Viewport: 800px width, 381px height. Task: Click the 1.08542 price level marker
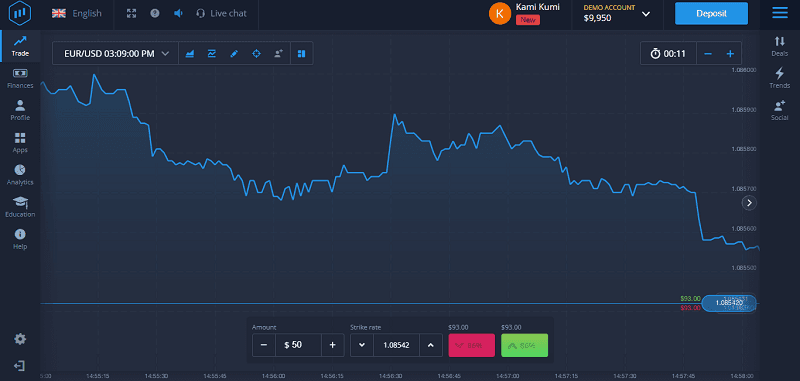click(x=729, y=303)
